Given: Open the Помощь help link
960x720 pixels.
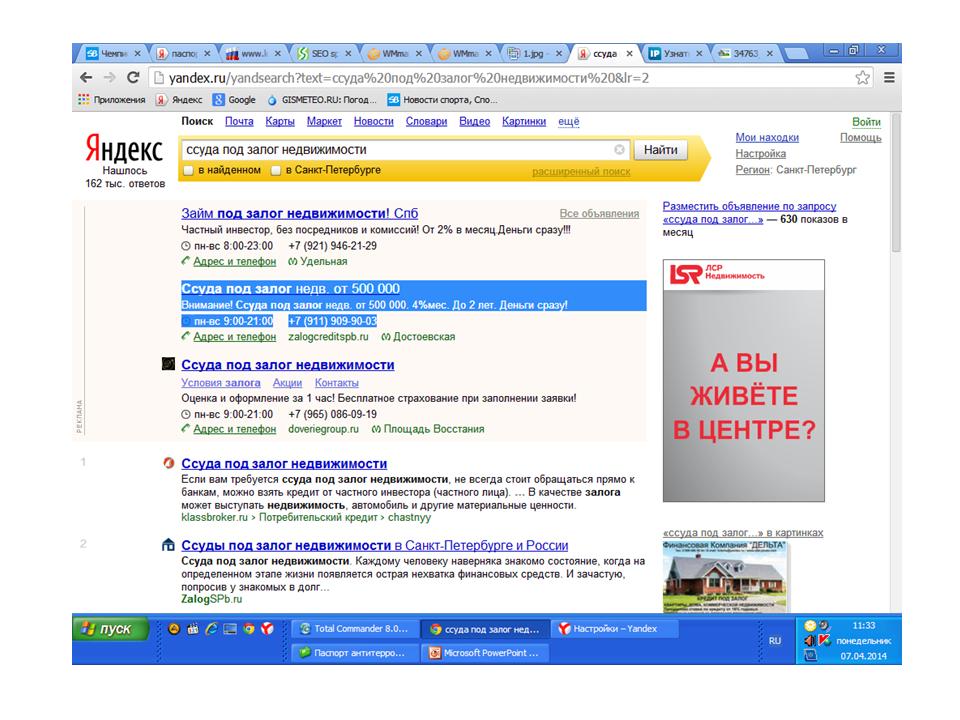Looking at the screenshot, I should [861, 138].
